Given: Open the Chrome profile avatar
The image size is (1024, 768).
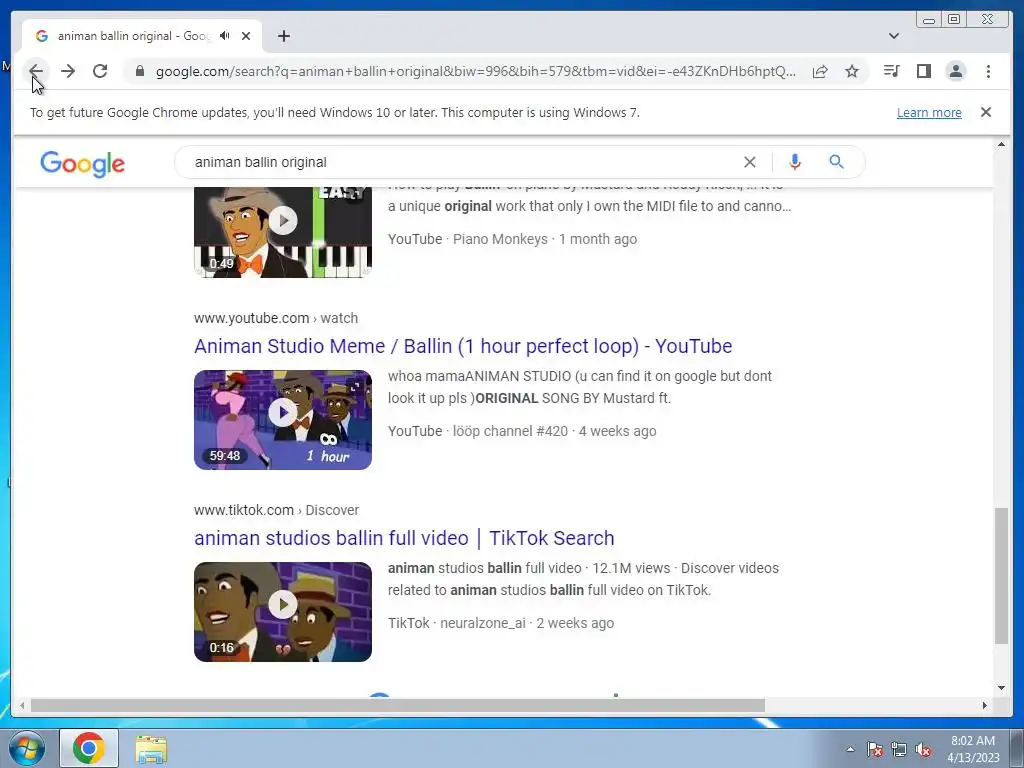Looking at the screenshot, I should [955, 71].
